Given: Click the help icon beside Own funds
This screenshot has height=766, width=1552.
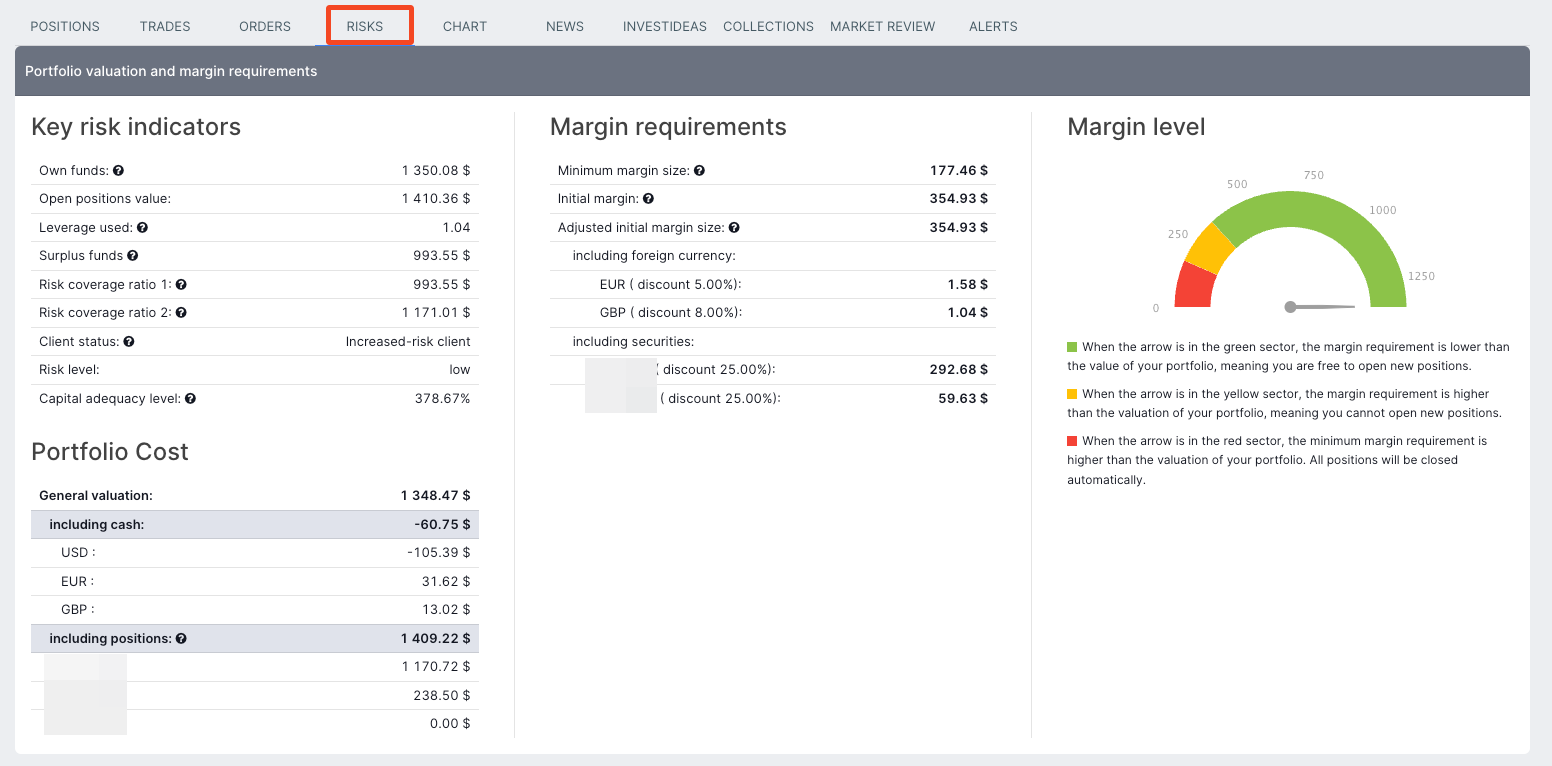Looking at the screenshot, I should click(118, 171).
